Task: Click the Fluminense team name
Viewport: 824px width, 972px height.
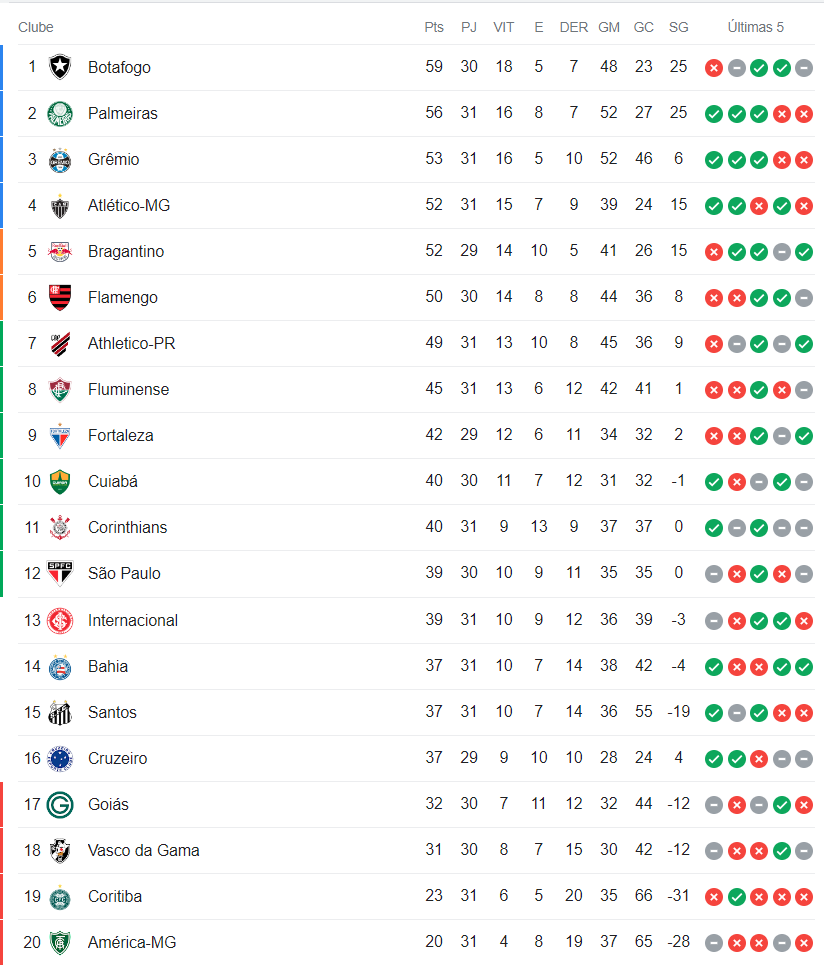Action: [x=128, y=389]
